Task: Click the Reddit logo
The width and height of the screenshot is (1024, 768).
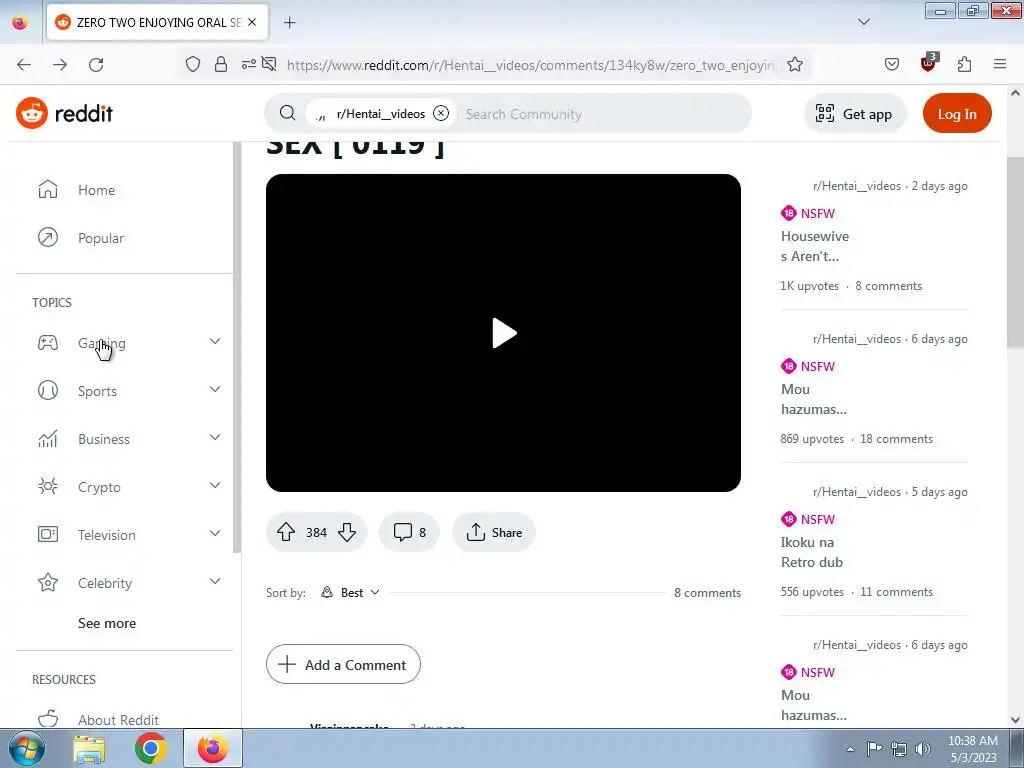Action: tap(65, 114)
